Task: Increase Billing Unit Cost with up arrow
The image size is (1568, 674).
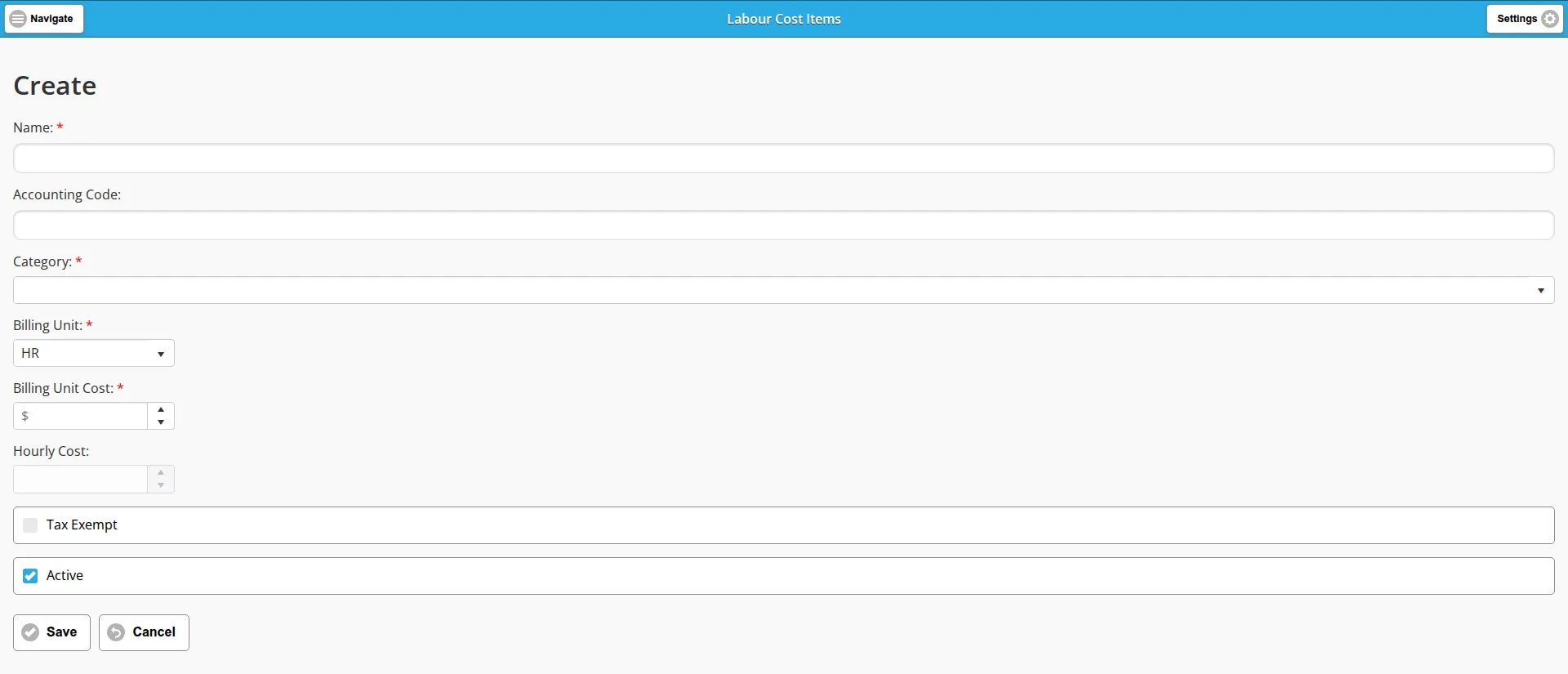Action: pyautogui.click(x=161, y=409)
